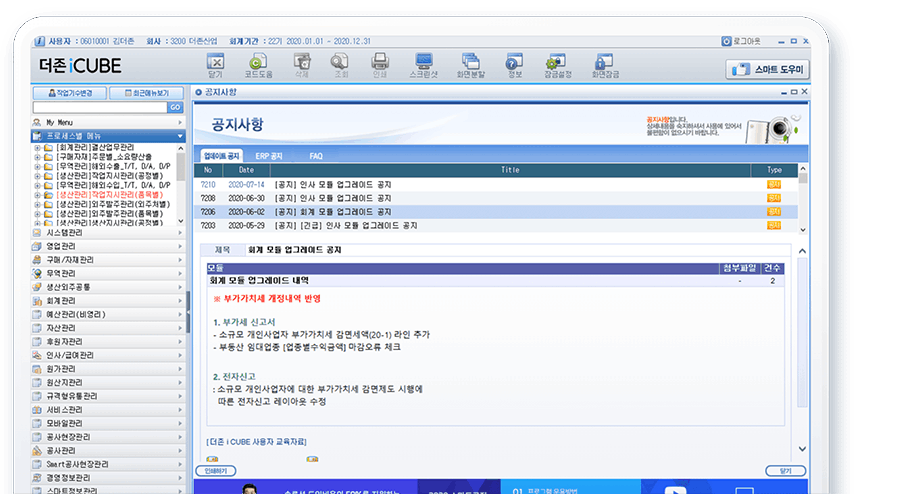Click the 경영정보관리 menu icon
This screenshot has height=494, width=924.
37,478
